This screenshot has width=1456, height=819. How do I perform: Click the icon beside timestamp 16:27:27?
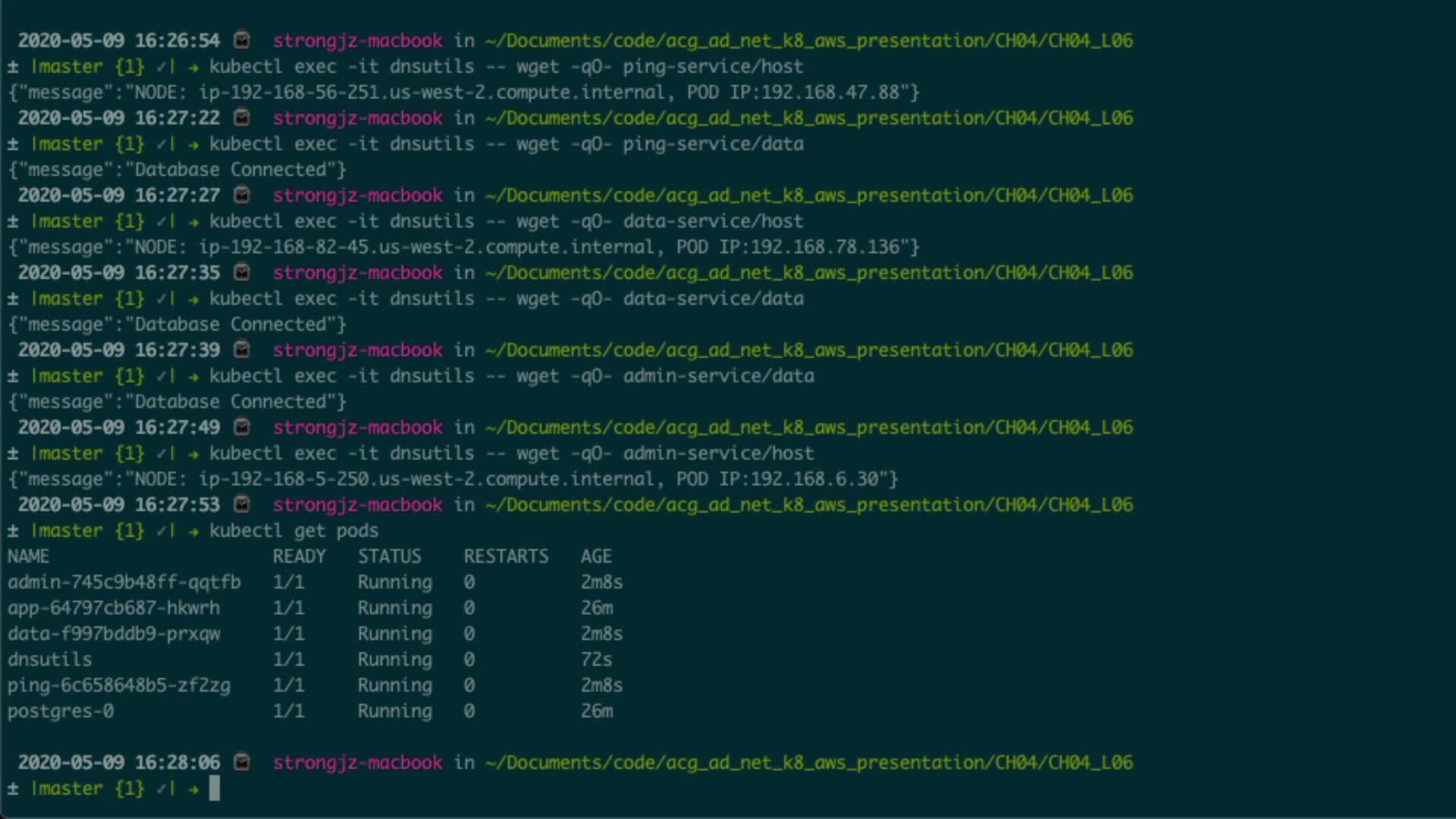(242, 195)
